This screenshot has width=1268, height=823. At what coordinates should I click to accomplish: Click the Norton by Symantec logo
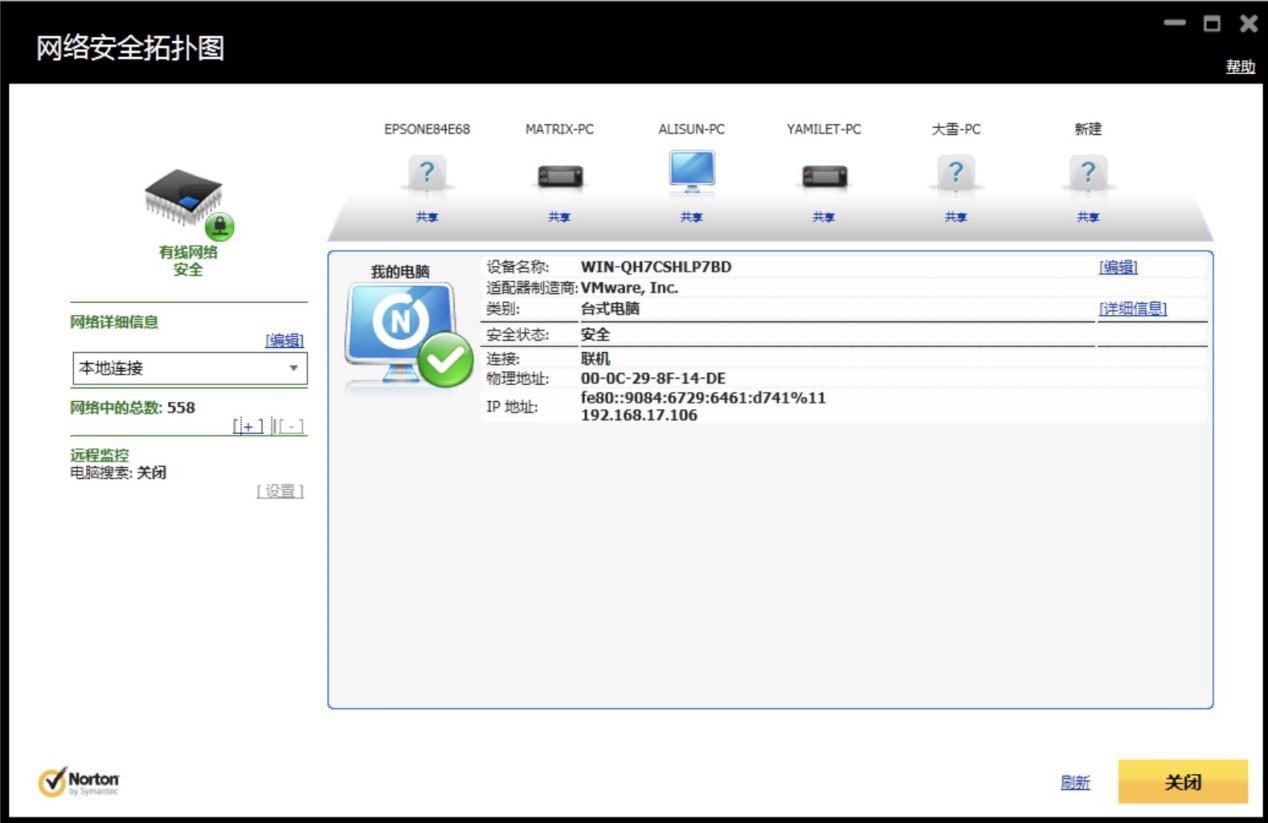[79, 782]
